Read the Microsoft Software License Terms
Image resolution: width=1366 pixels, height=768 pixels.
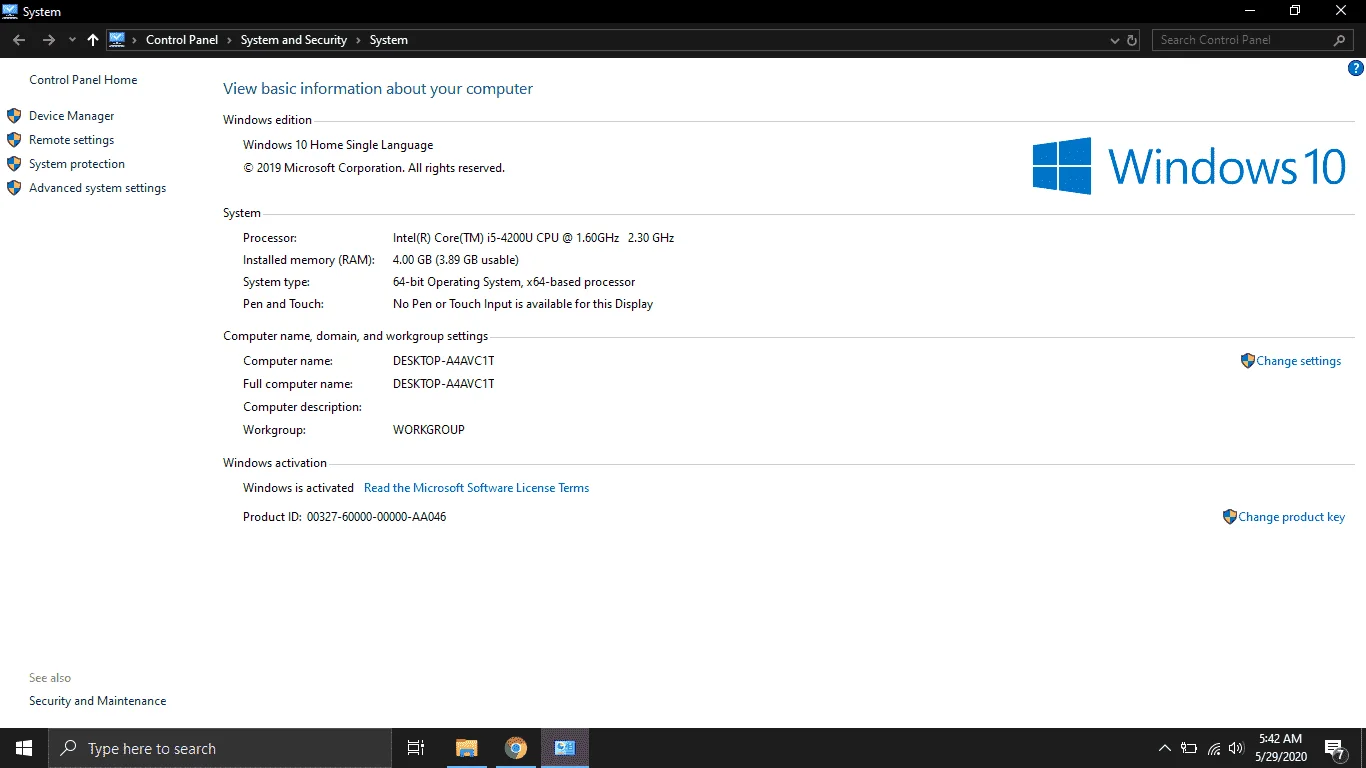click(x=476, y=488)
